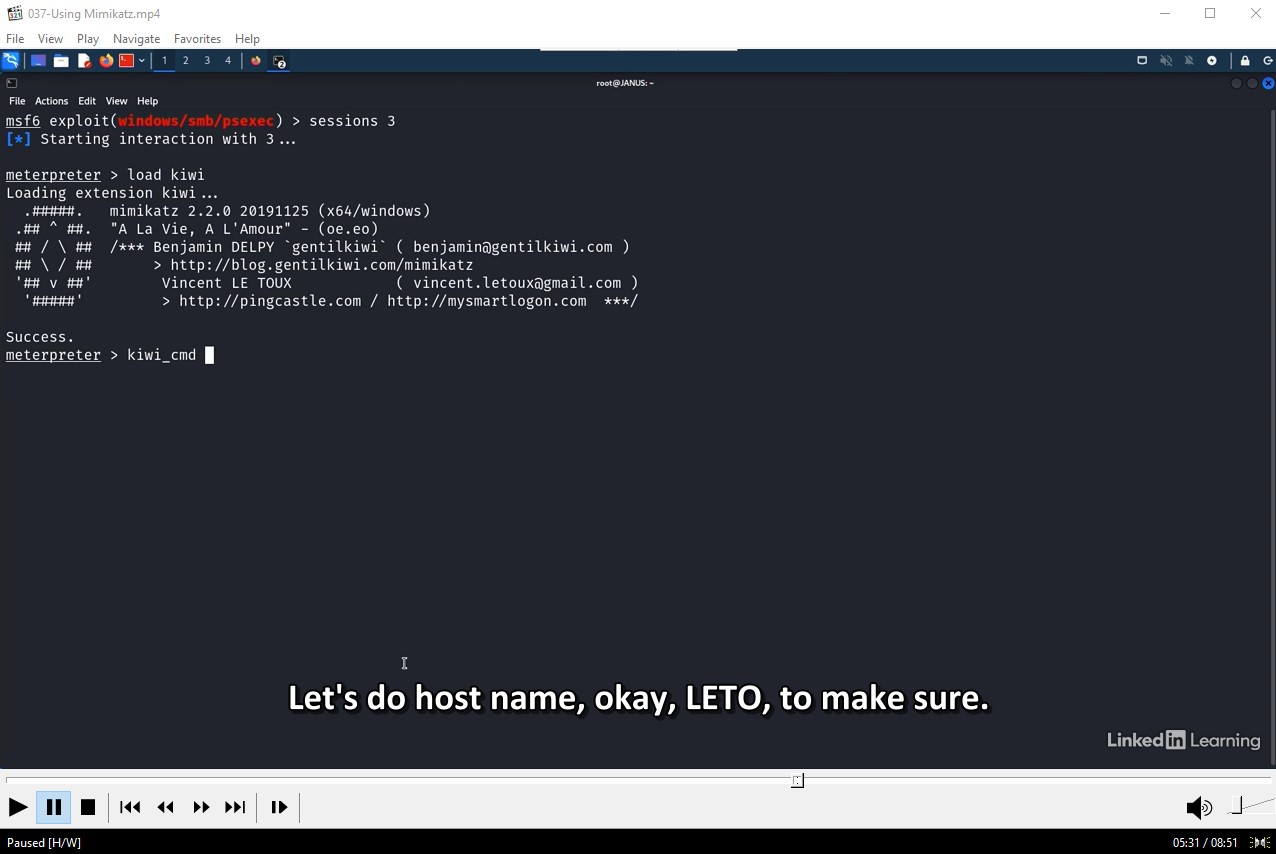This screenshot has height=854, width=1276.
Task: Expand the terminal launcher dropdown arrow
Action: click(x=142, y=61)
